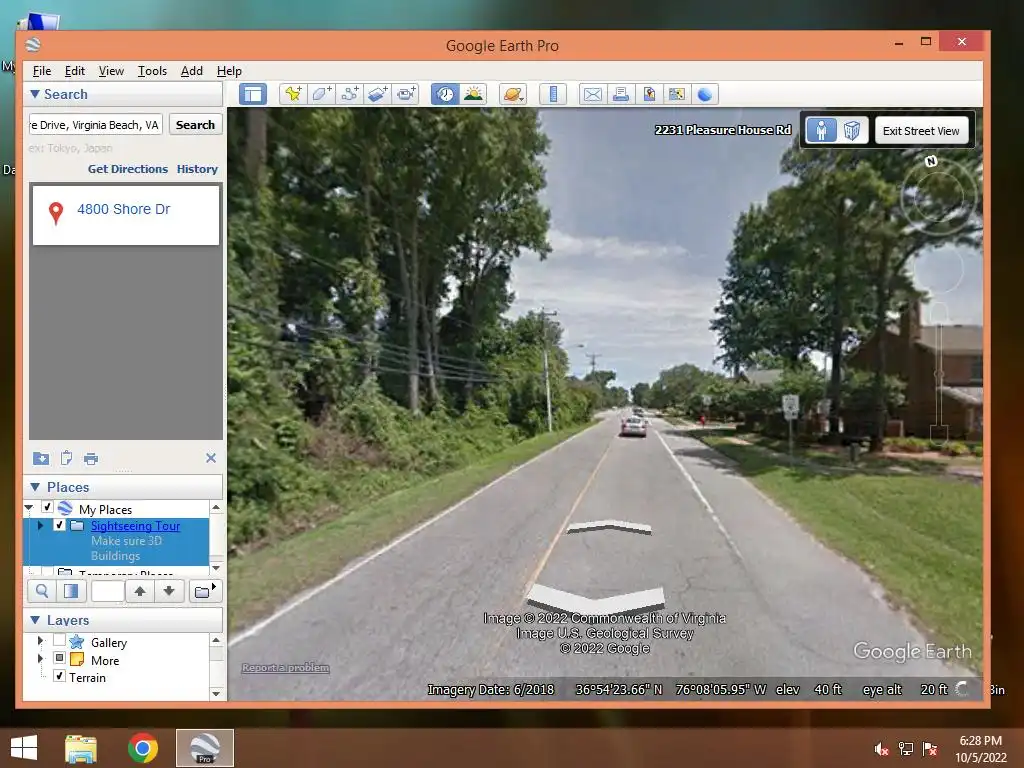Open the 4800 Shore Dr result
This screenshot has width=1024, height=768.
point(123,209)
